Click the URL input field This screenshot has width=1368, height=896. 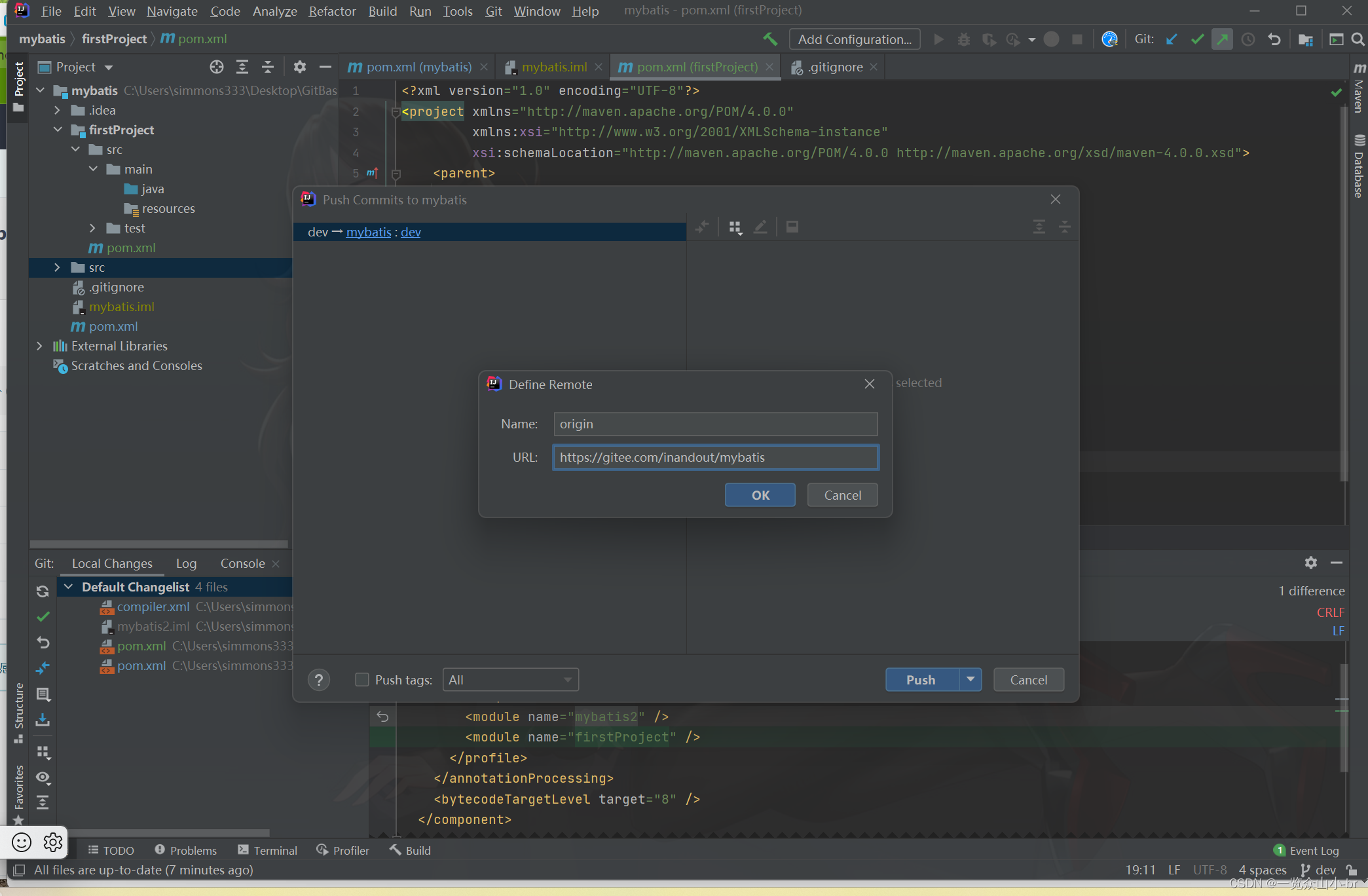[x=715, y=457]
